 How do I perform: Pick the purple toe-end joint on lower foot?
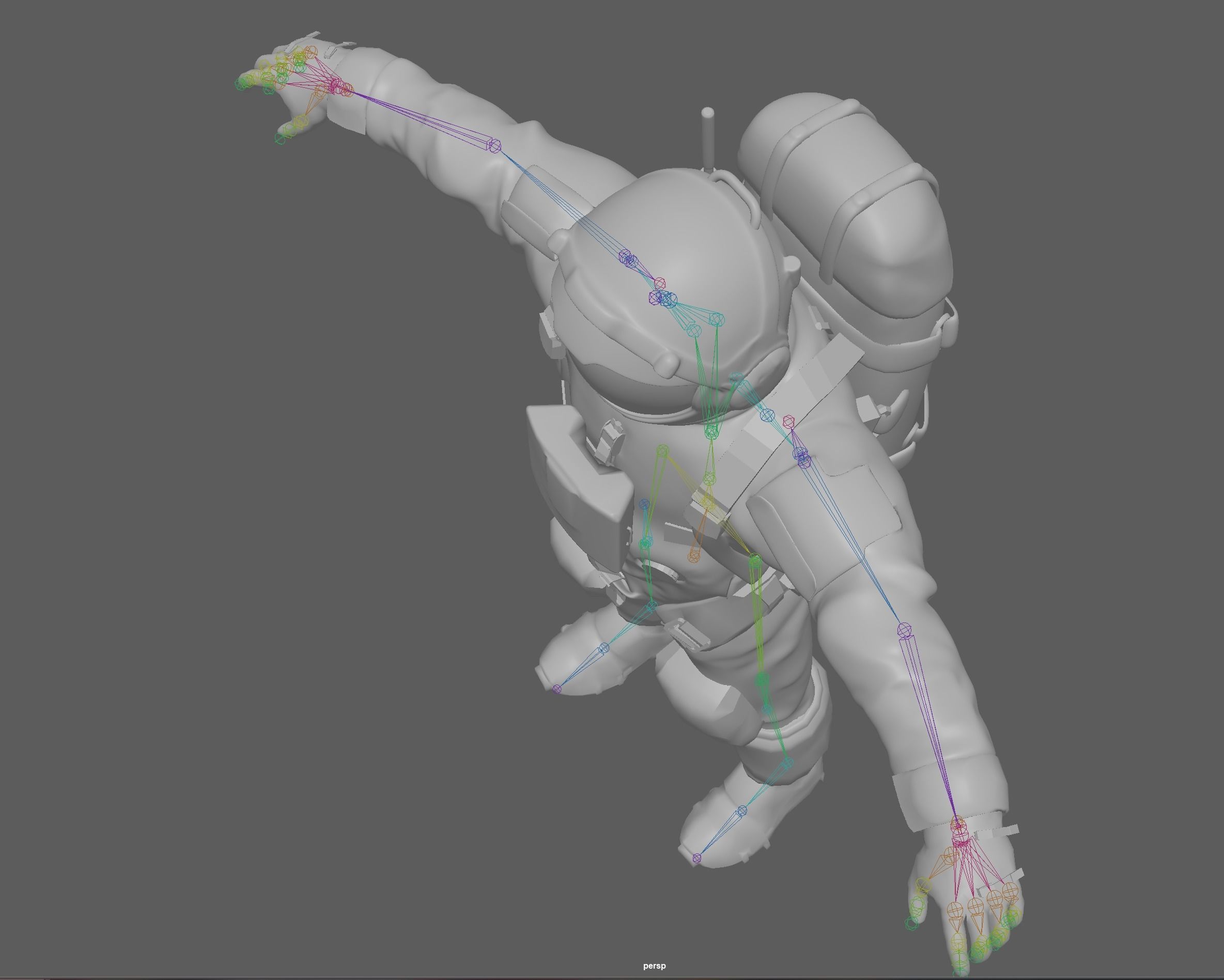pos(697,858)
